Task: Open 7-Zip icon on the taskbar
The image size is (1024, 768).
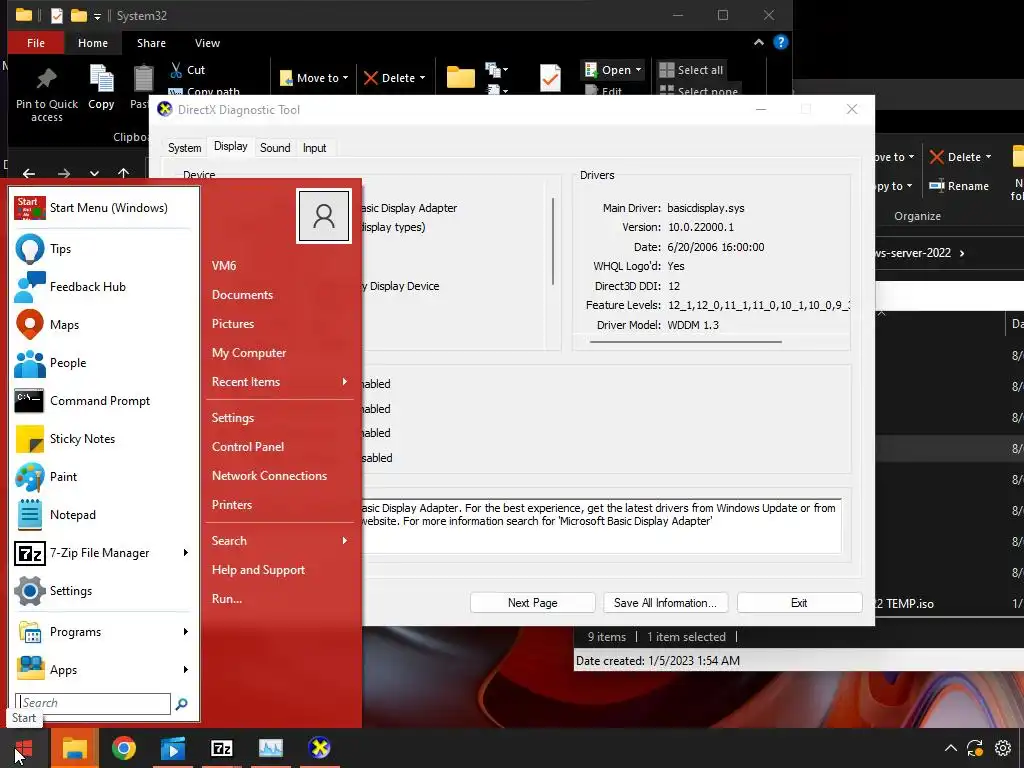Action: tap(222, 748)
